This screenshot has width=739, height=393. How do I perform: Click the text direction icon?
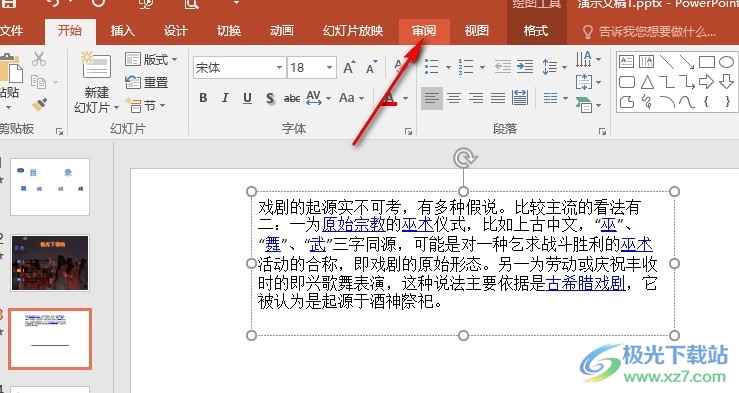[583, 59]
